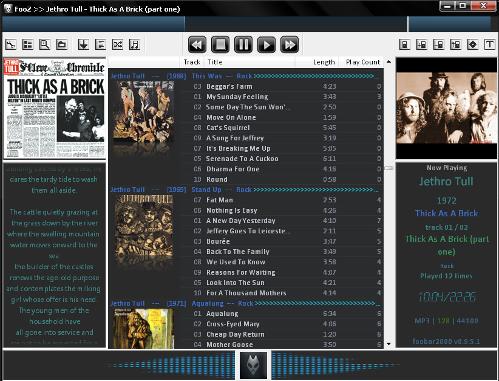Viewport: 499px width, 381px height.
Task: Click the Foo2 title bar app icon
Action: (8, 9)
